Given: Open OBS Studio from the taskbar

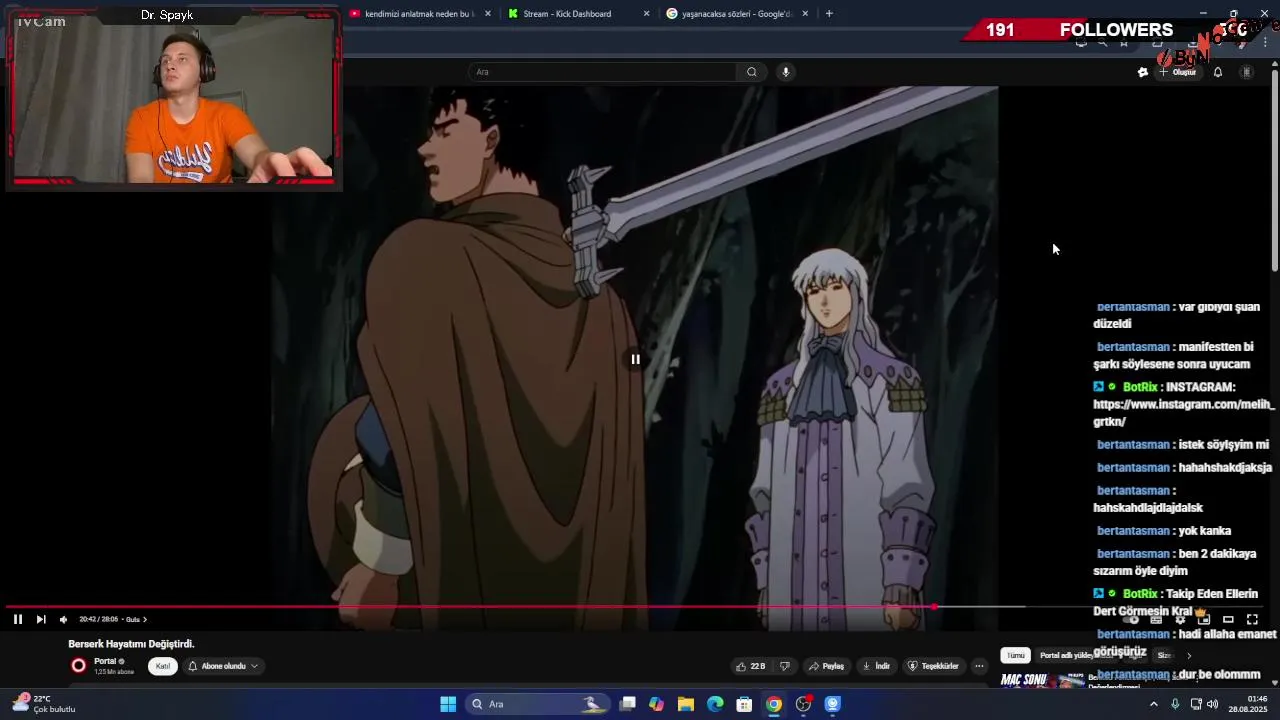Looking at the screenshot, I should pos(803,704).
